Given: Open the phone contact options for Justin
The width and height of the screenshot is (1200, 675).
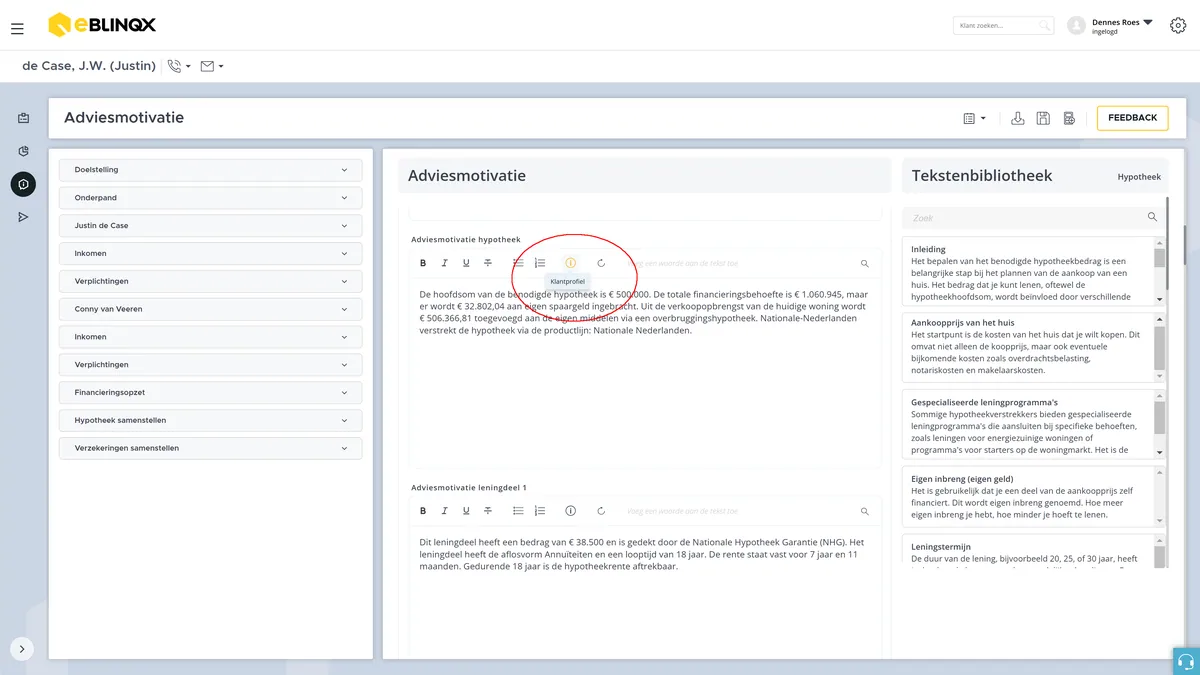Looking at the screenshot, I should (179, 67).
